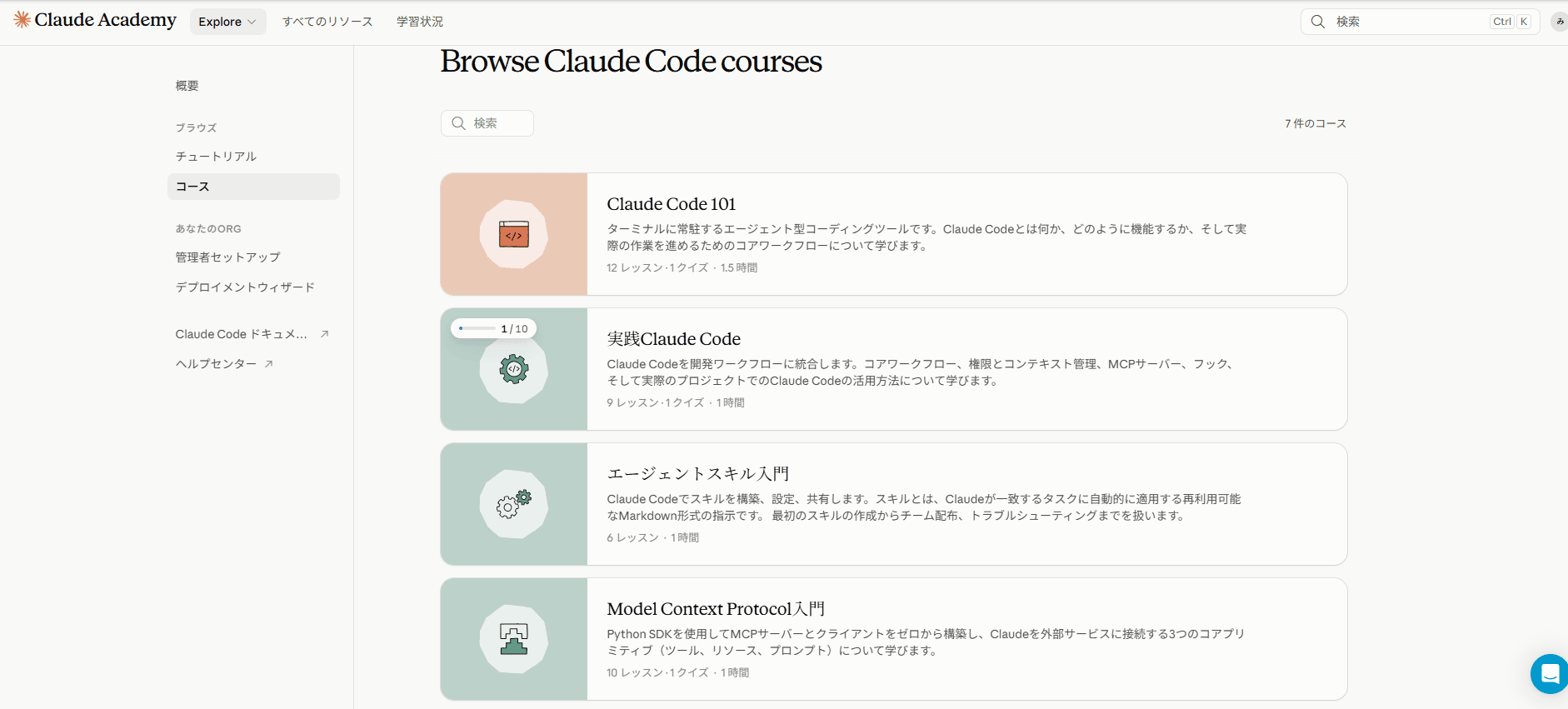Image resolution: width=1568 pixels, height=709 pixels.
Task: Click the ブラウズ sidebar section label
Action: [197, 128]
